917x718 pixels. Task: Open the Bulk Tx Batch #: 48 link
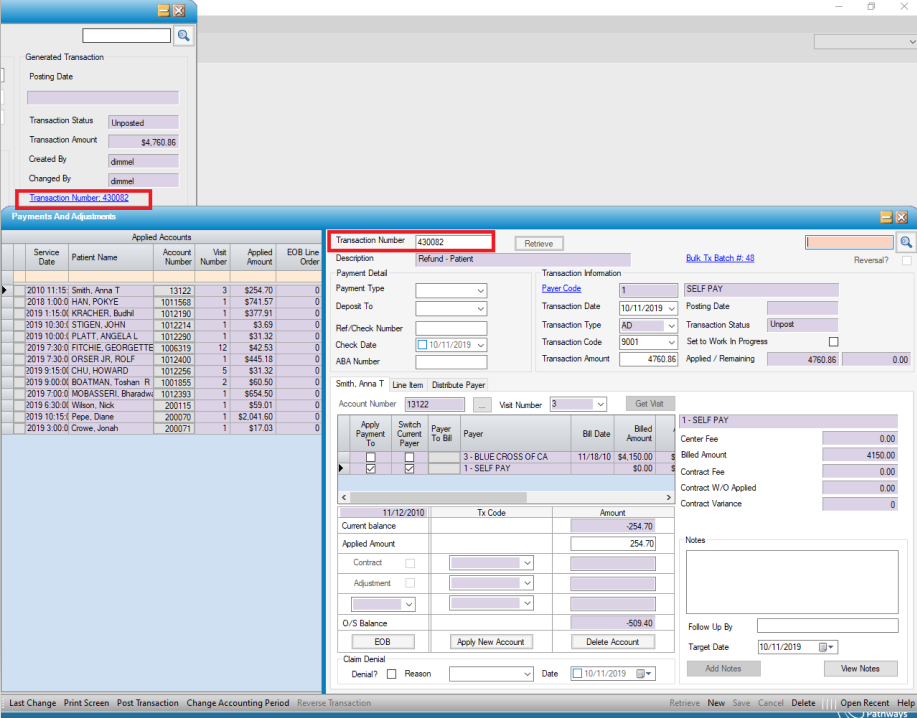click(719, 258)
